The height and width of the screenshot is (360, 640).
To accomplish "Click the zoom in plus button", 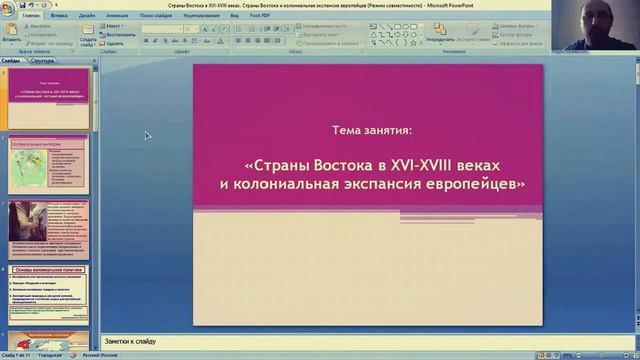I will click(x=627, y=356).
